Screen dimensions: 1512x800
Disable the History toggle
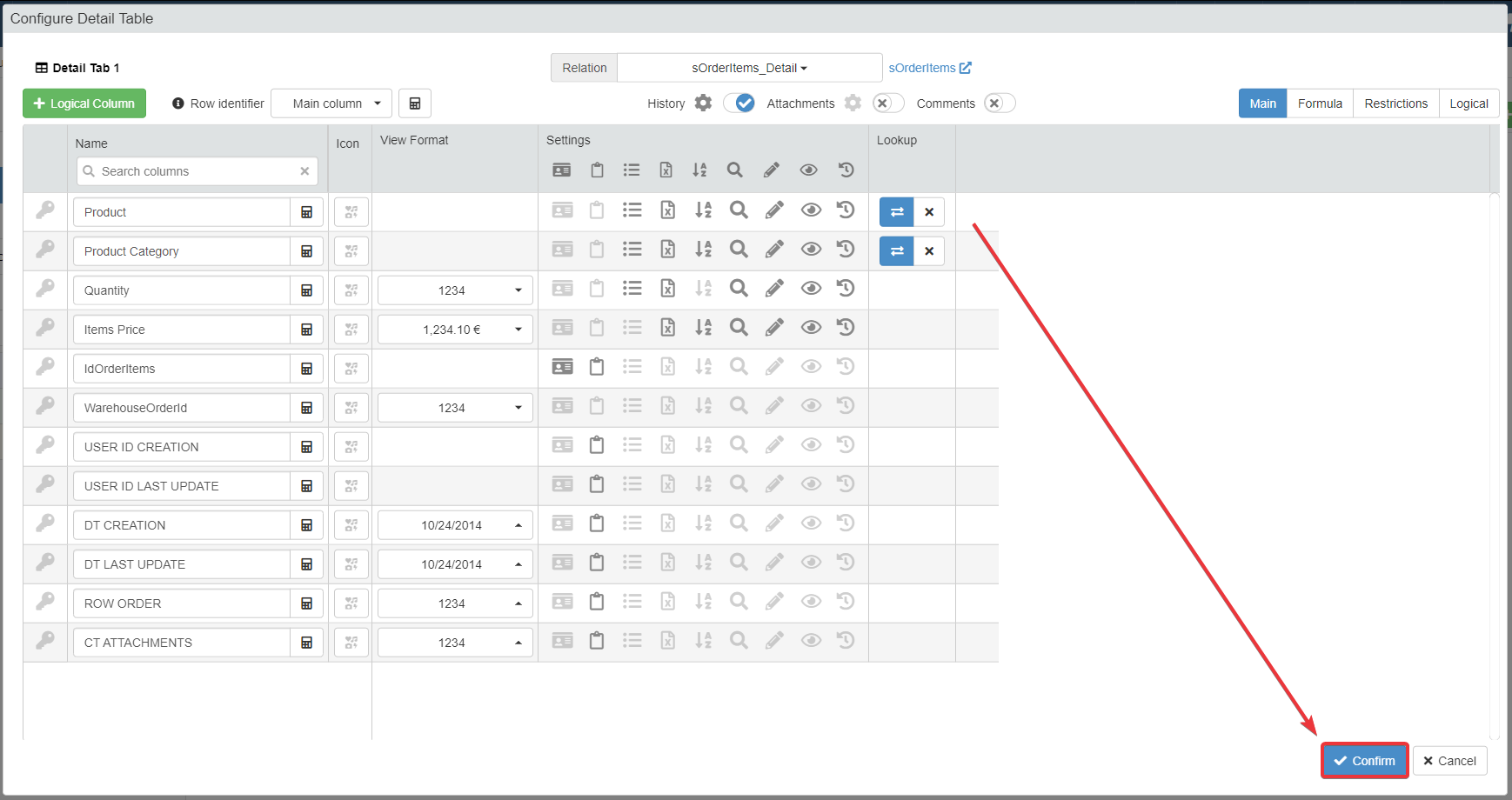[739, 103]
